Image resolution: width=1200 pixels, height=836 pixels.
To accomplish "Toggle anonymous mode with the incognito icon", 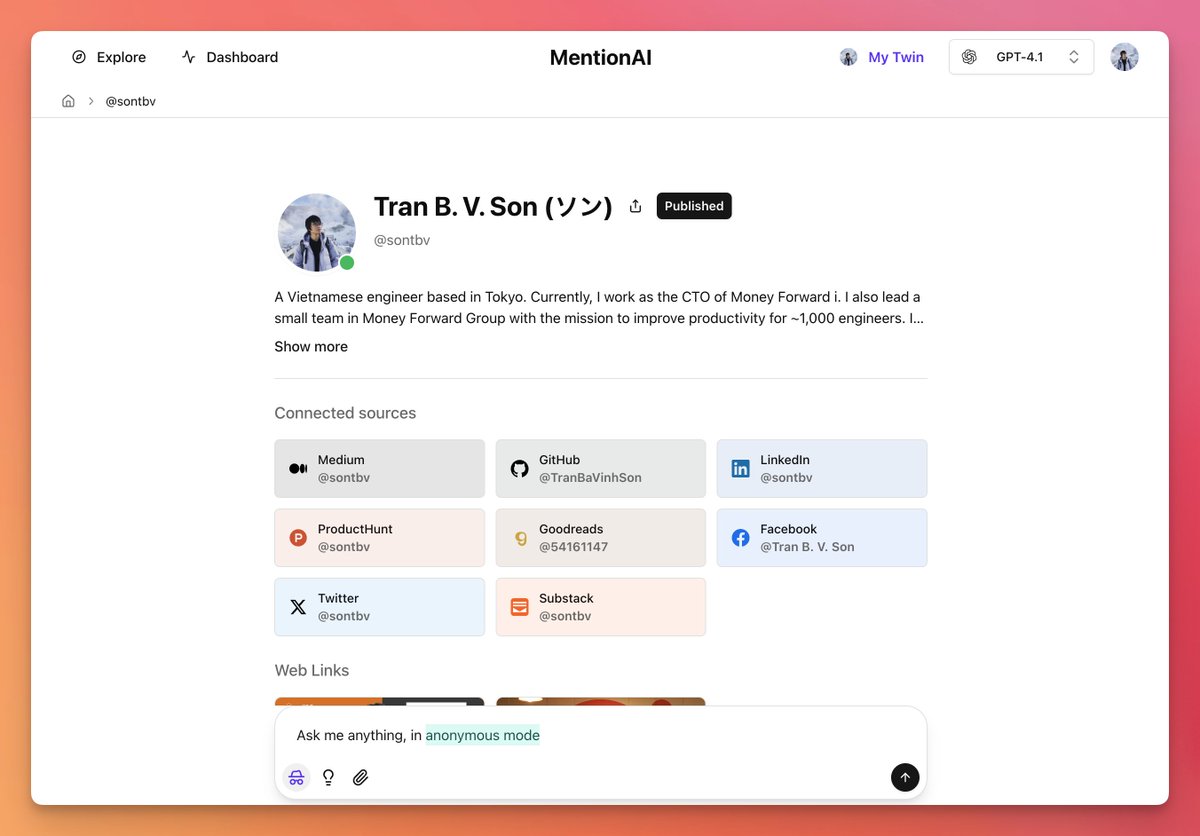I will click(296, 777).
